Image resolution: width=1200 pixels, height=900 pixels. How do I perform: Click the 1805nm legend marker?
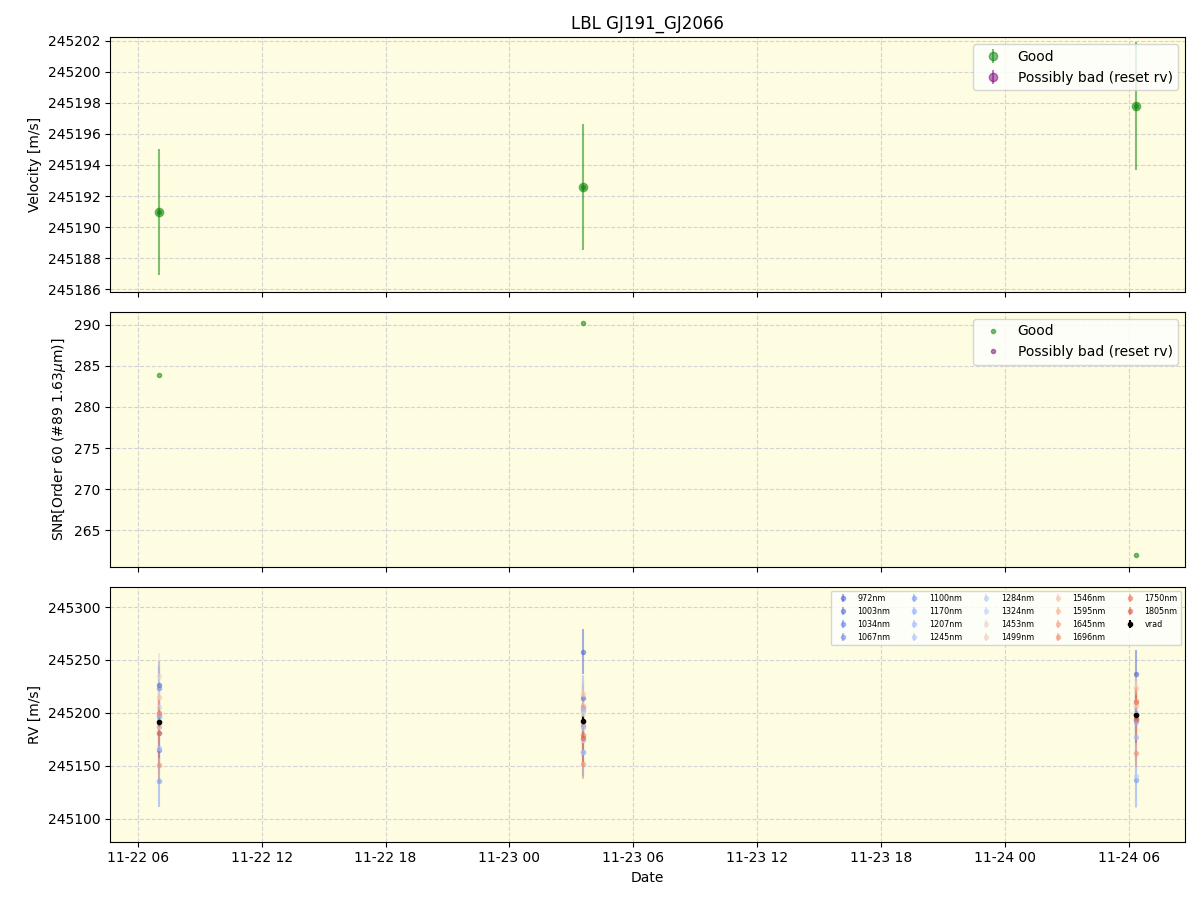pyautogui.click(x=1130, y=611)
